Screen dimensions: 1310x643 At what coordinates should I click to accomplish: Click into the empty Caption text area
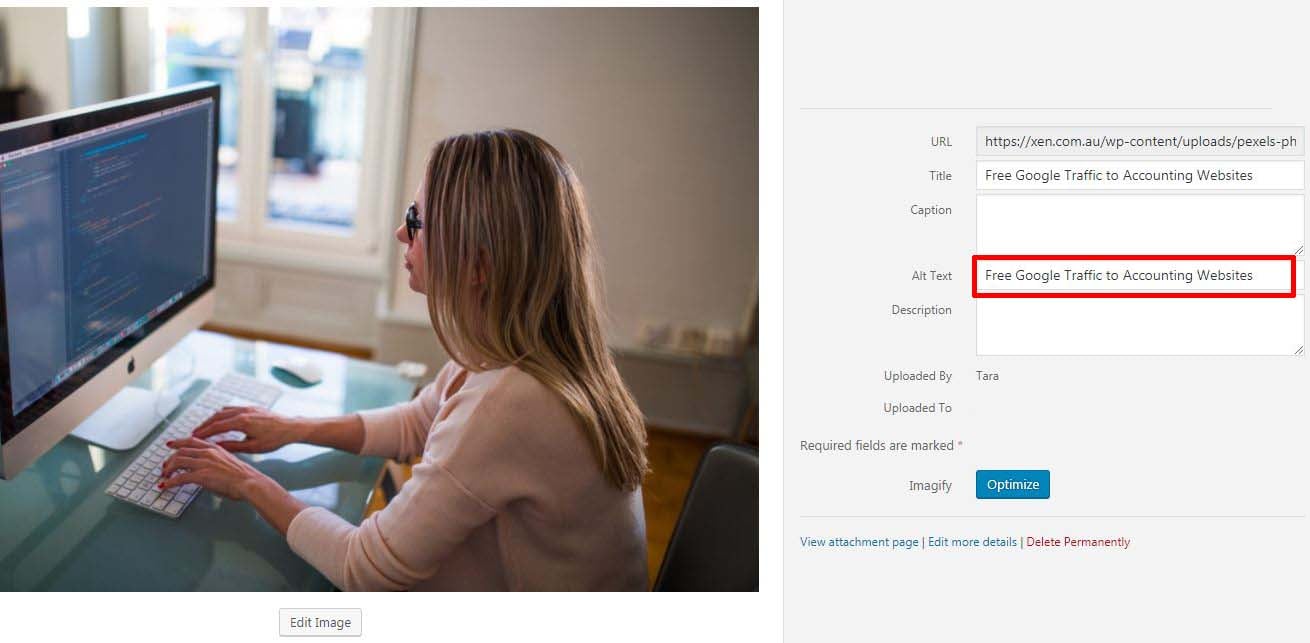pos(1140,225)
